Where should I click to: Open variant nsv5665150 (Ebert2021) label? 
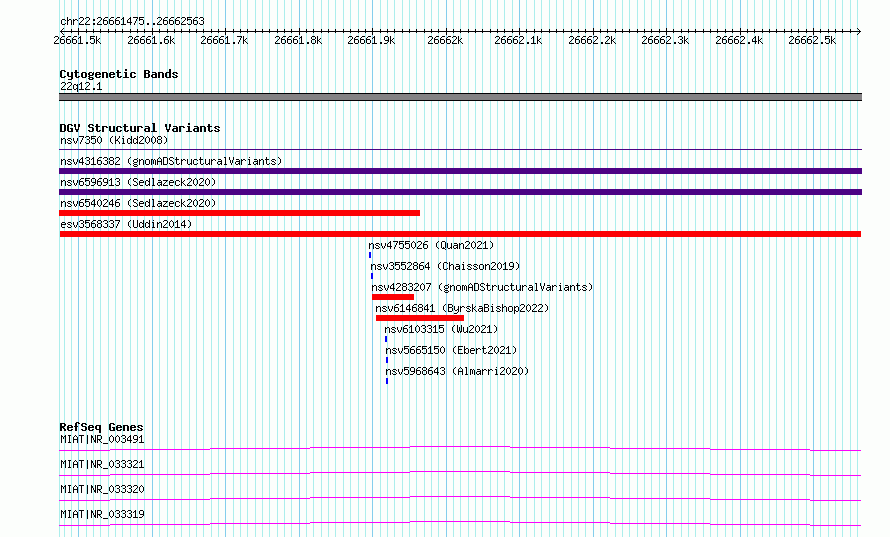[x=451, y=350]
